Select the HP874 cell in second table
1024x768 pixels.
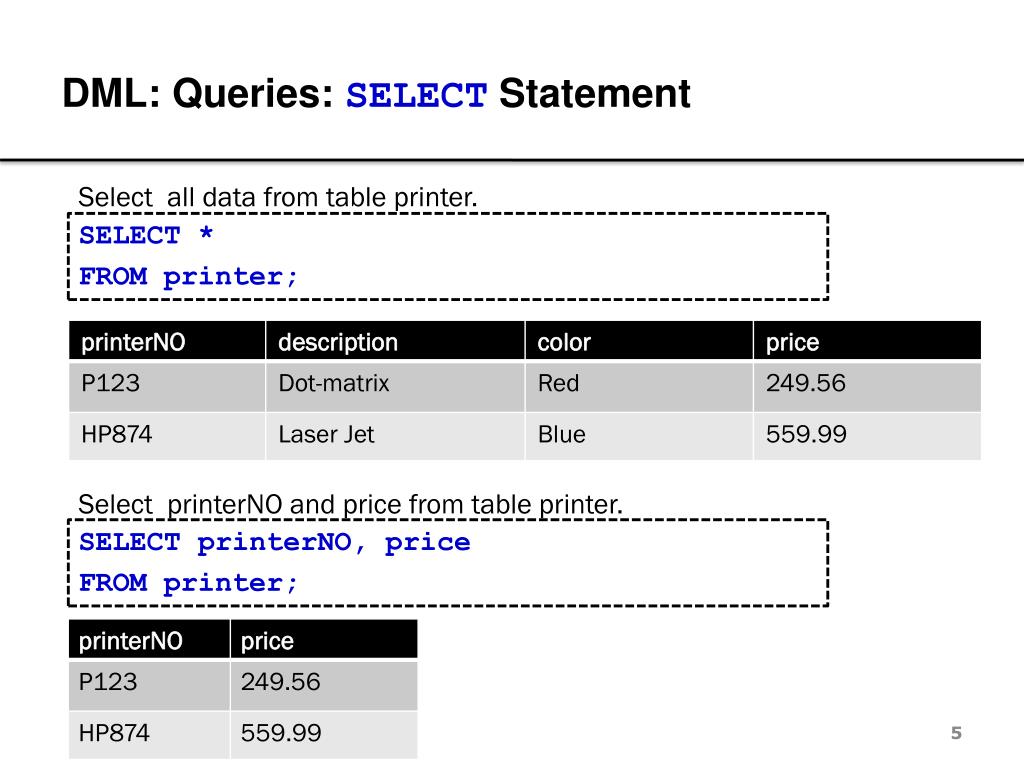tap(150, 734)
